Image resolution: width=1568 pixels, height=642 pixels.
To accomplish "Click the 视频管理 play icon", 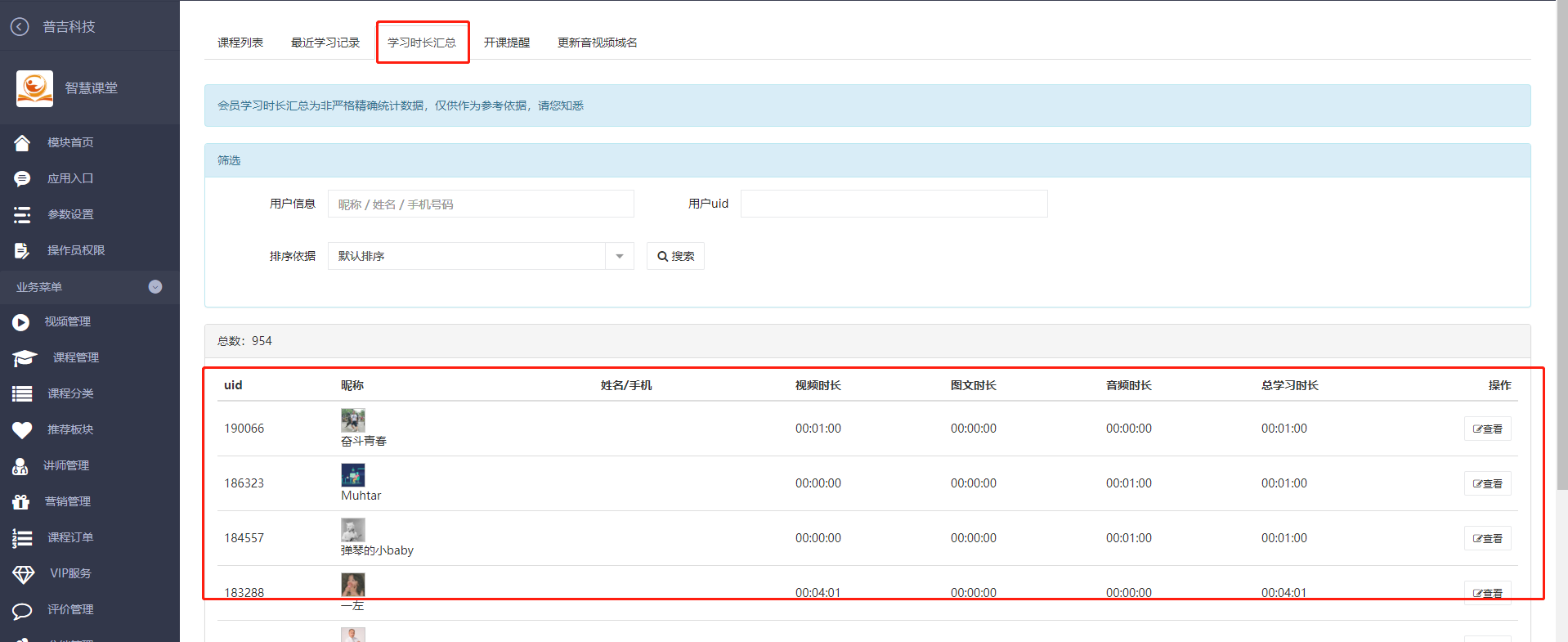I will (21, 323).
